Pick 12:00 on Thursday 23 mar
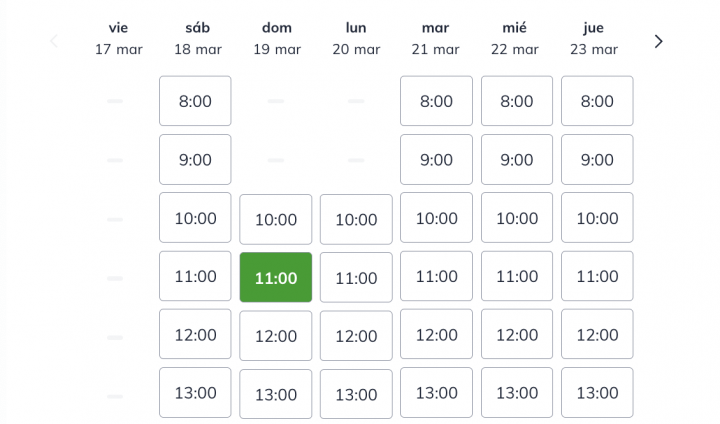This screenshot has height=424, width=720. coord(597,334)
